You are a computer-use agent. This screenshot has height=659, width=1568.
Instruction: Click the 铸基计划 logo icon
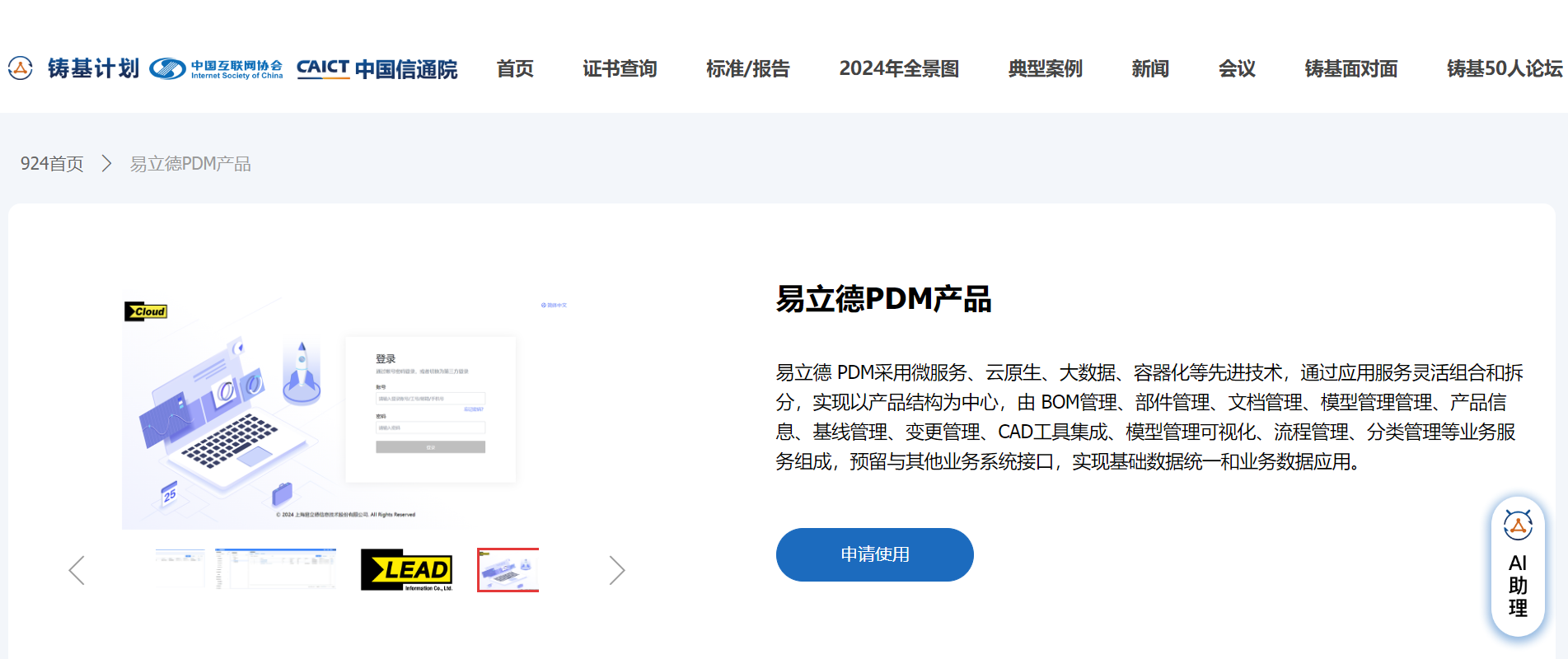pos(21,68)
